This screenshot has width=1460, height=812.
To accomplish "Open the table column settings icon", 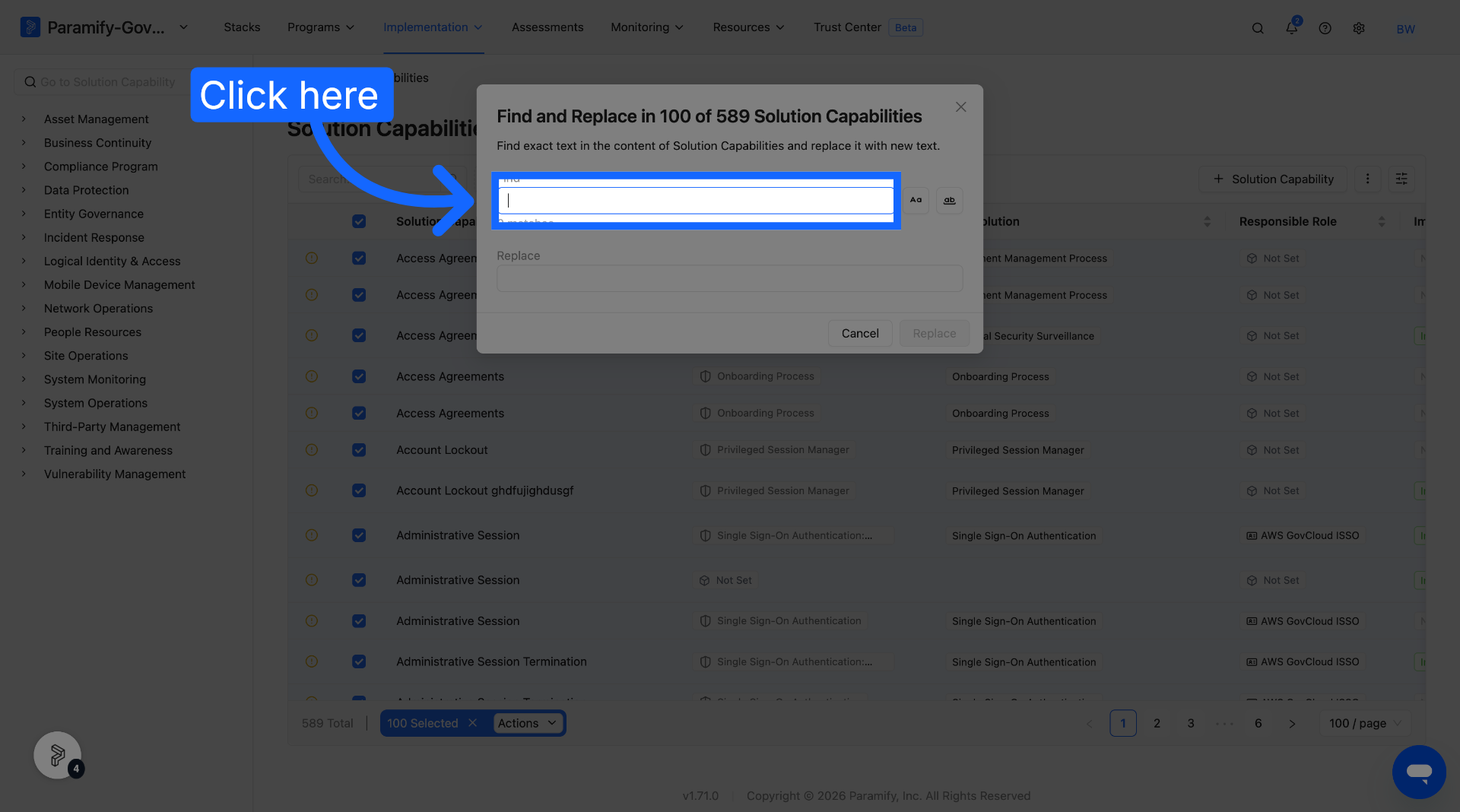I will click(x=1401, y=179).
